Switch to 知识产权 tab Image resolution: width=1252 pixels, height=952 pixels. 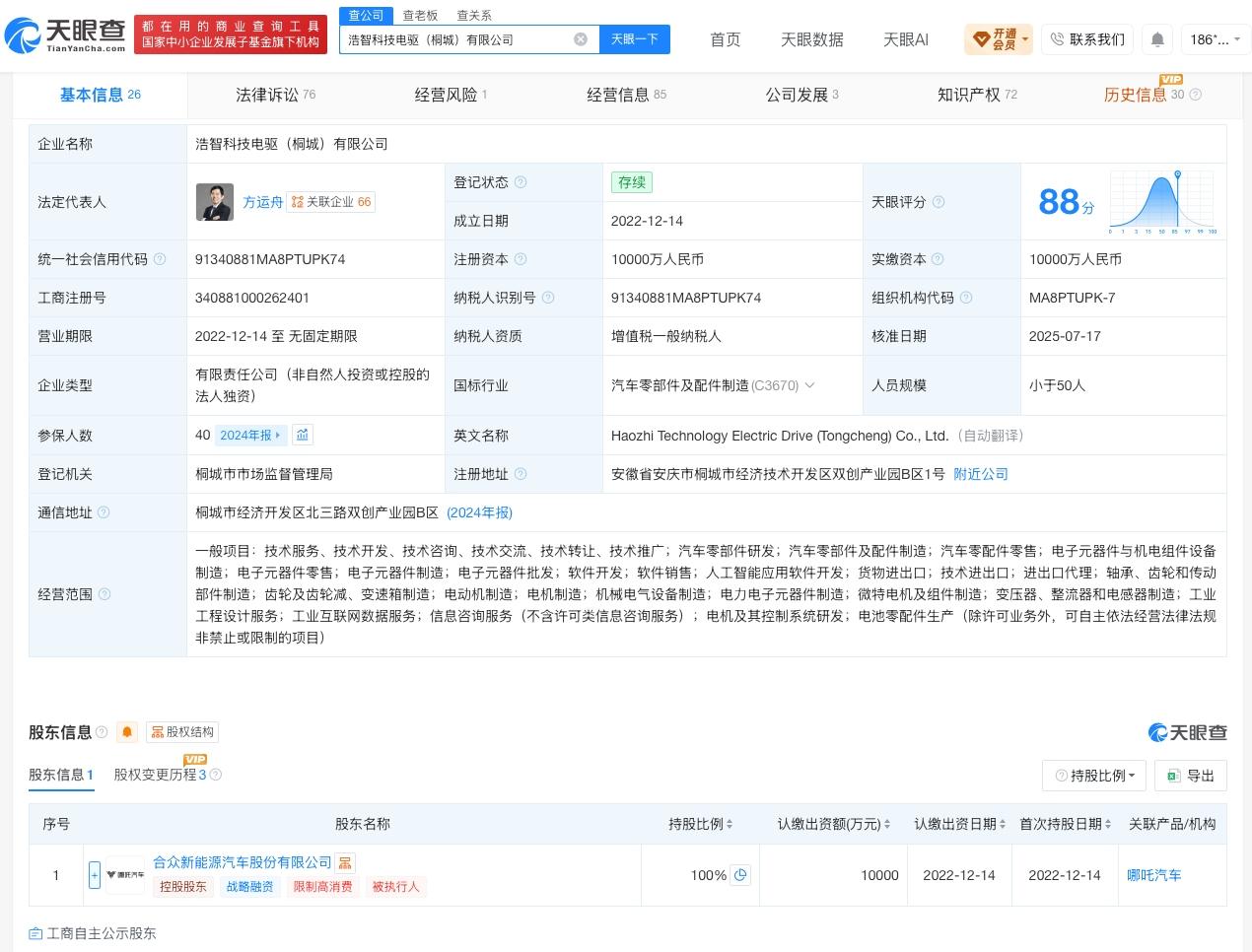click(x=977, y=95)
